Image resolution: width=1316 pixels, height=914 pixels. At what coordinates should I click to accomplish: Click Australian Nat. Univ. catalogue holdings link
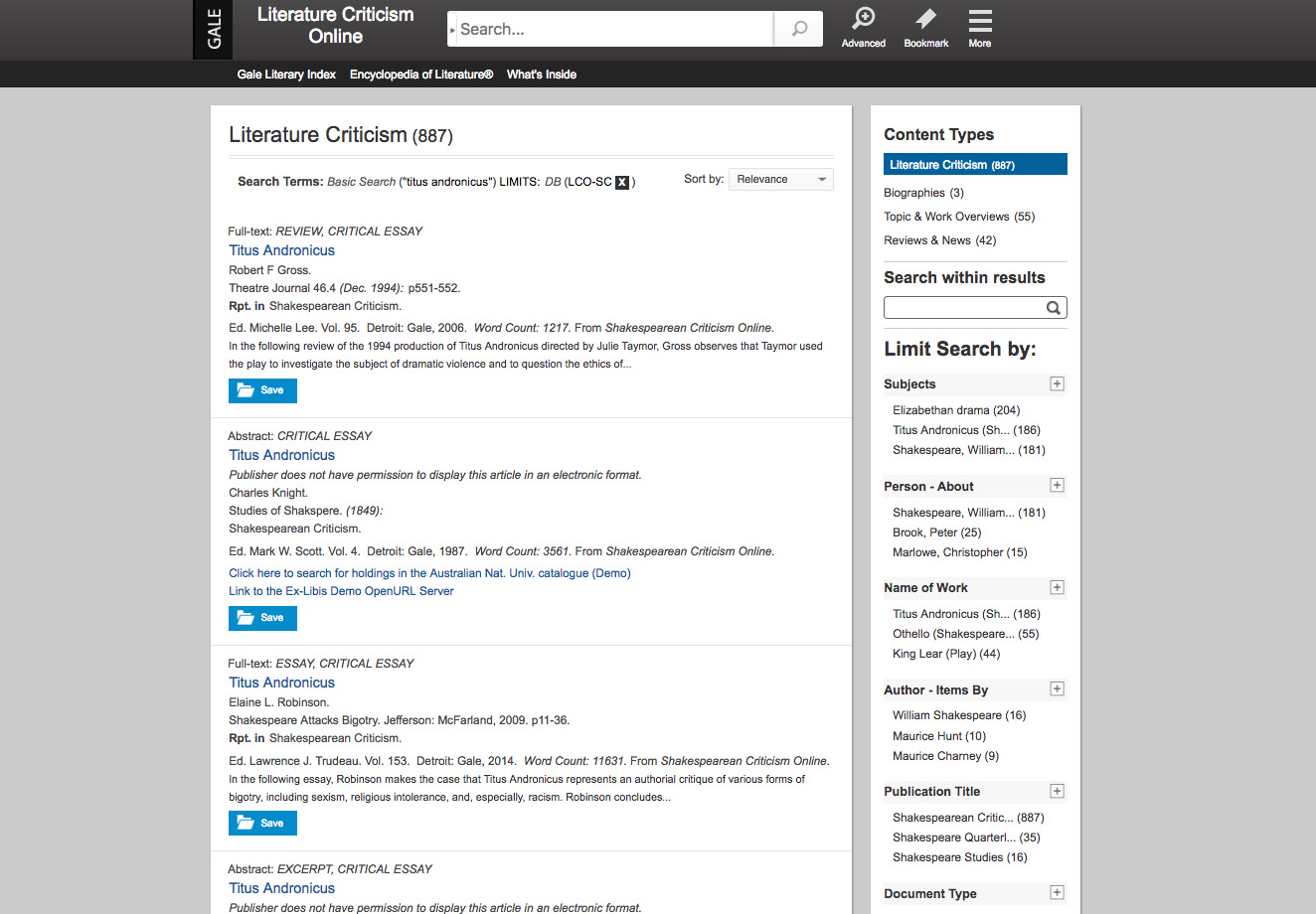coord(429,573)
